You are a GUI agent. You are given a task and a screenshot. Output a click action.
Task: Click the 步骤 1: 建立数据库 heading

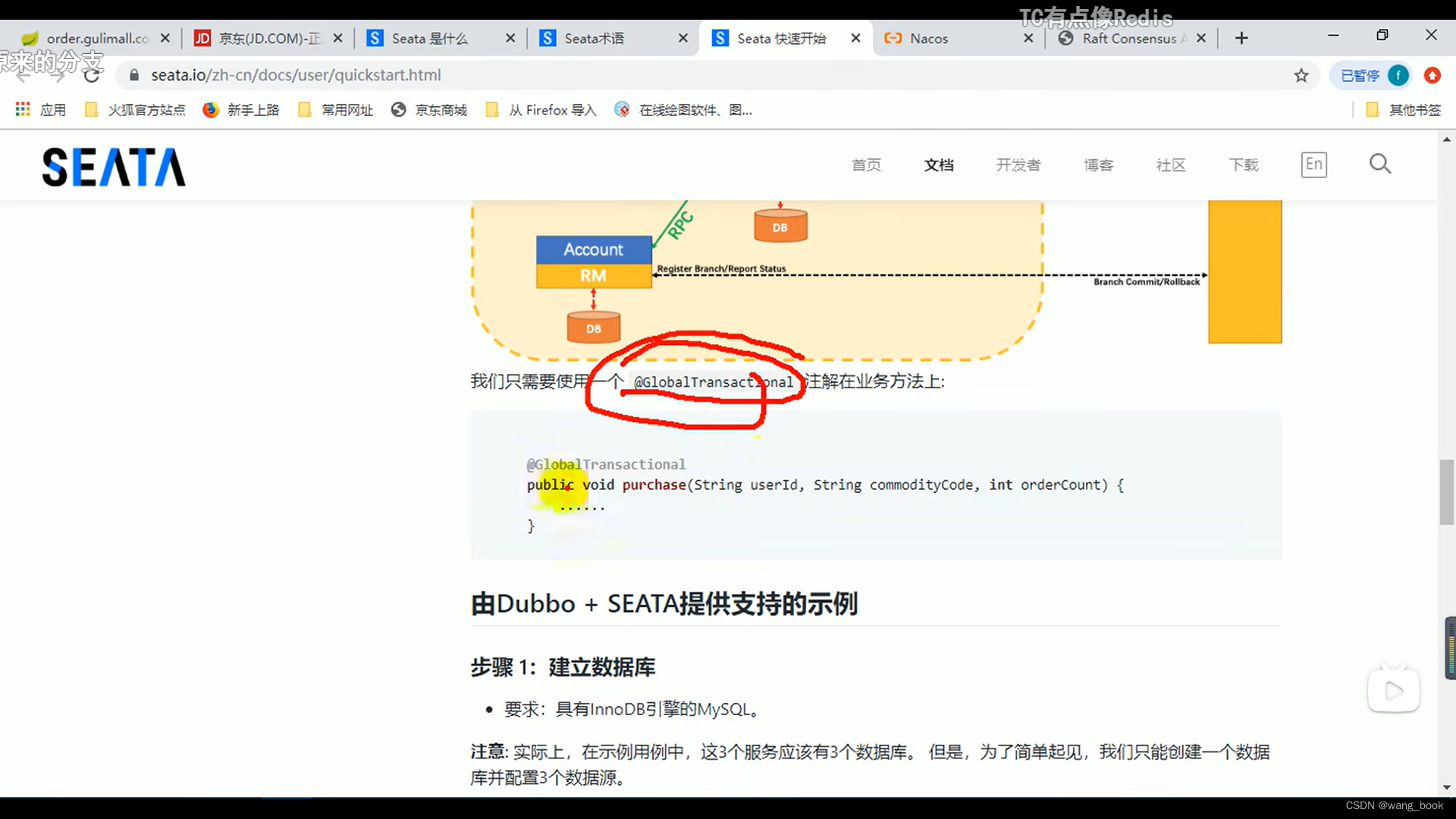point(563,667)
